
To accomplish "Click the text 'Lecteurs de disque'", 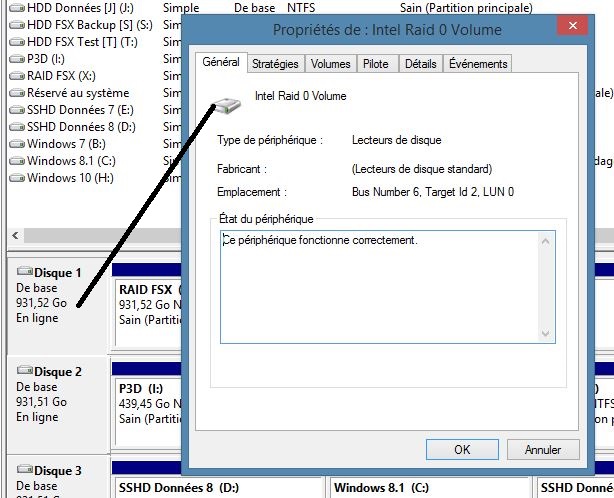I will (x=396, y=140).
